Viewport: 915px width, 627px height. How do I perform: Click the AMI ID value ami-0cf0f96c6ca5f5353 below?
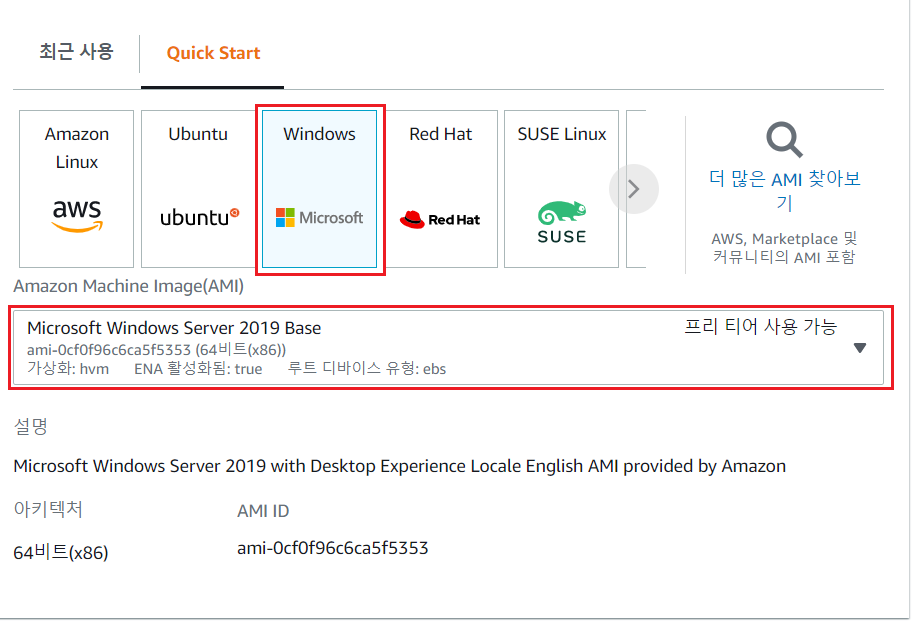[333, 548]
